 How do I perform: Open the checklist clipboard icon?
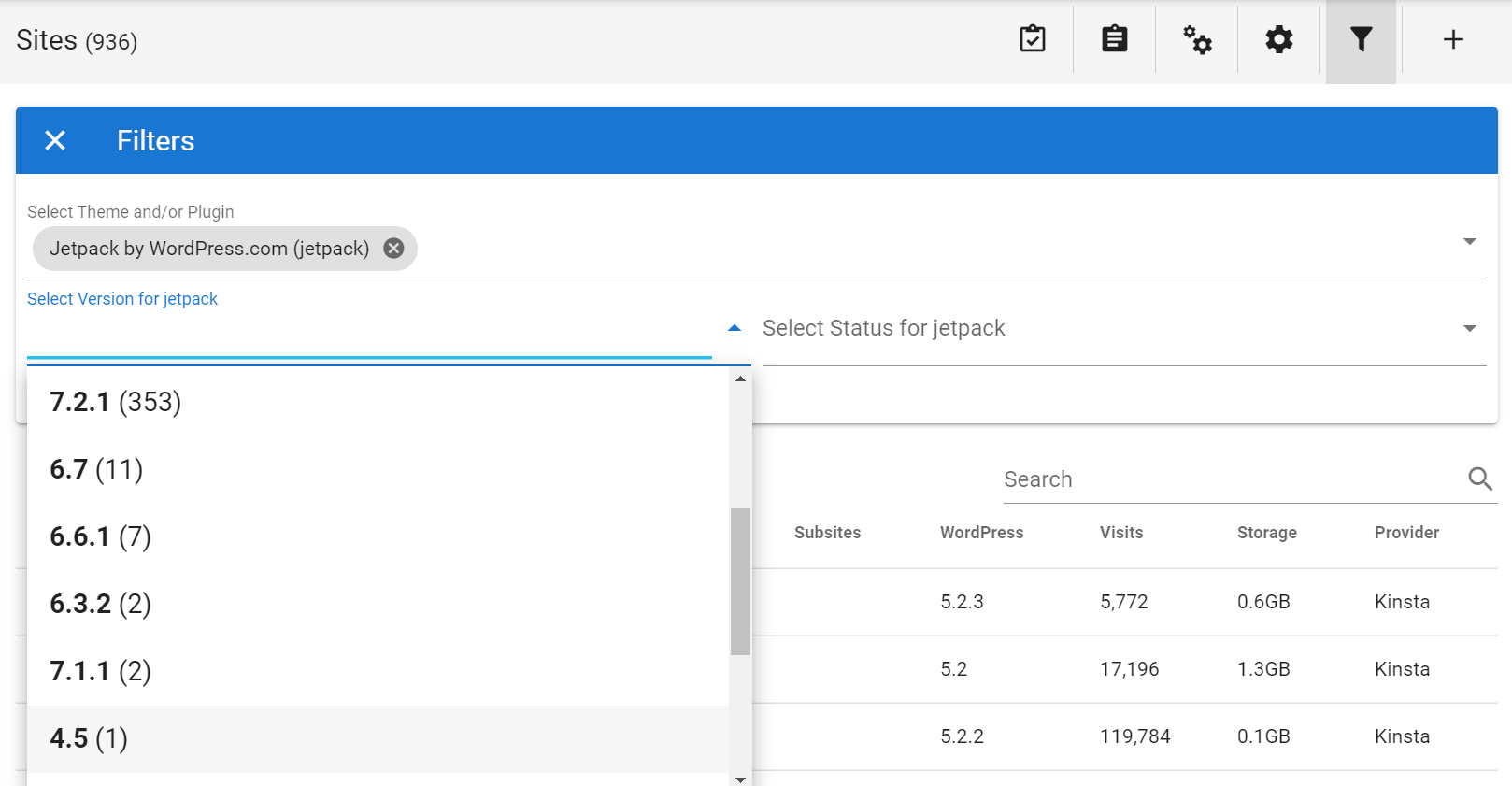tap(1033, 39)
